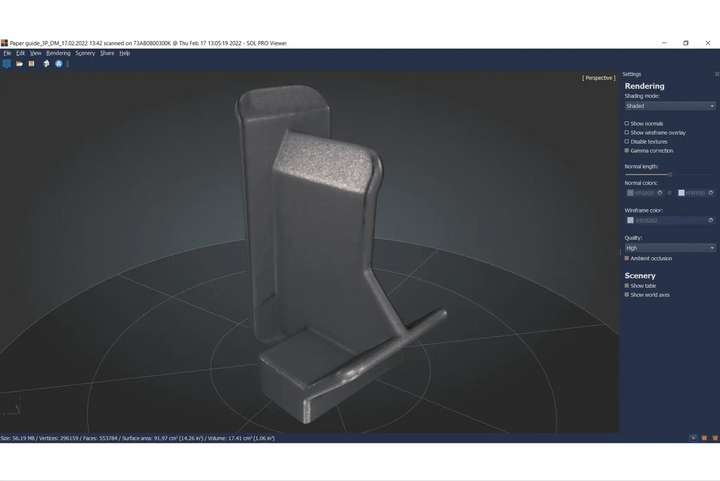Minimize the SOL PRO Viewer window
This screenshot has height=481, width=720.
click(664, 43)
